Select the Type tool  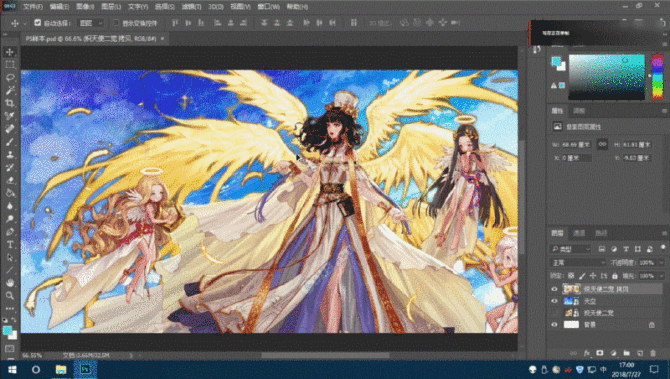coord(10,244)
